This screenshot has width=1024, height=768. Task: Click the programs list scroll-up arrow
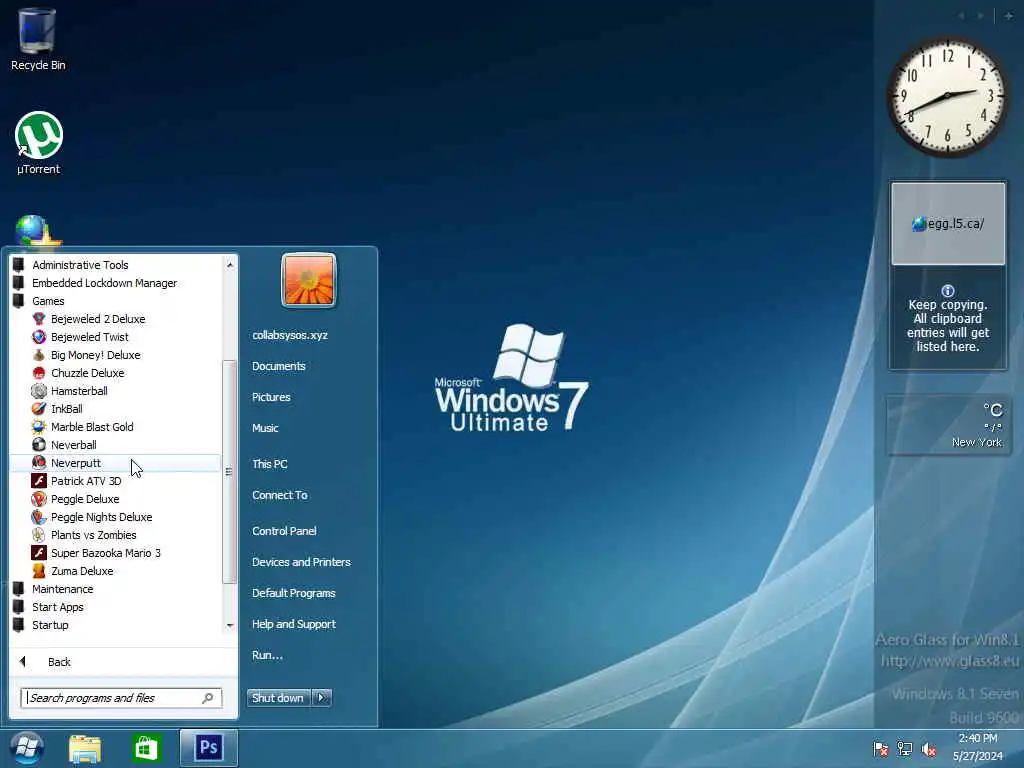[229, 264]
